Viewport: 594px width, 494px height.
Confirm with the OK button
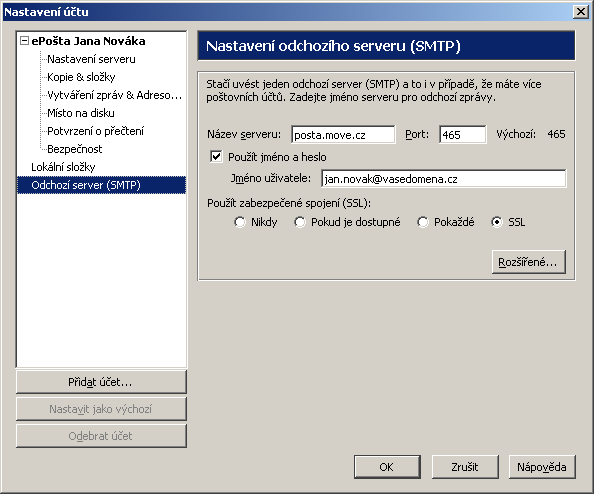387,467
